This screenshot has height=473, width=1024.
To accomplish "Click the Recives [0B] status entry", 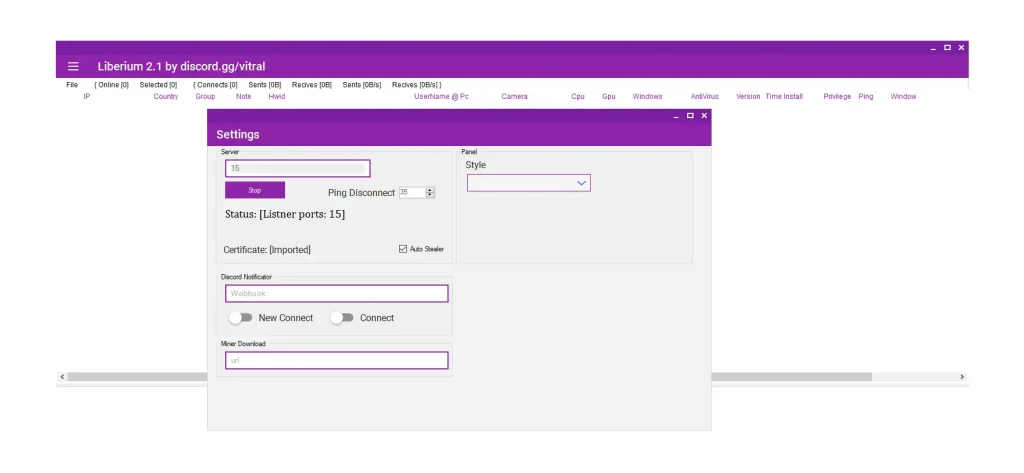I will 312,85.
